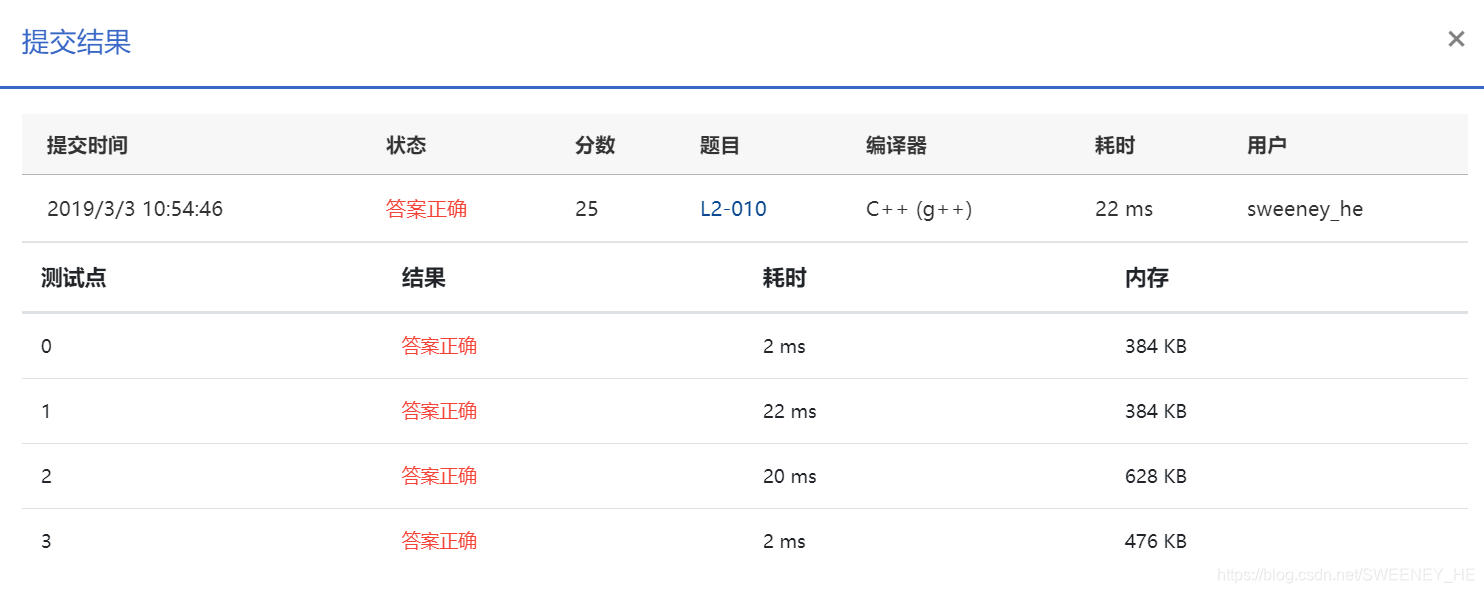Click the 384 KB memory for test point 0
Screen dimensions: 1484x593
pos(1155,346)
